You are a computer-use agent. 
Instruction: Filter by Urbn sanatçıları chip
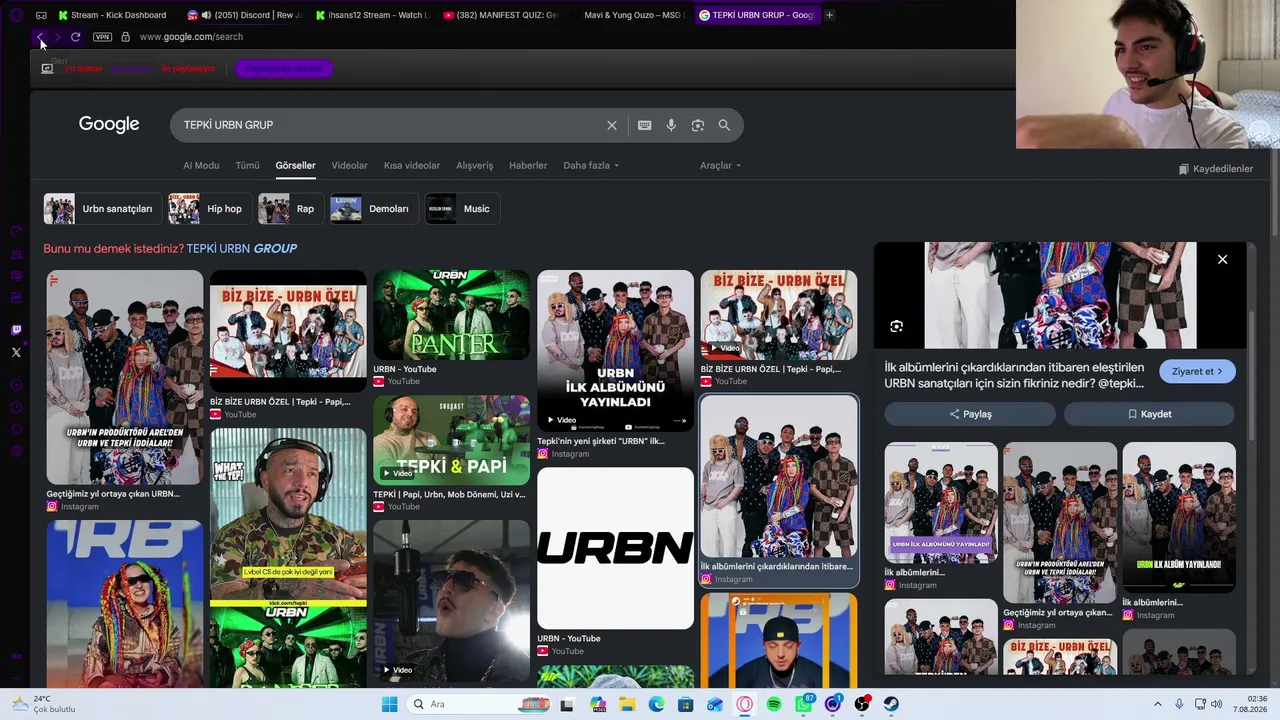pyautogui.click(x=101, y=209)
